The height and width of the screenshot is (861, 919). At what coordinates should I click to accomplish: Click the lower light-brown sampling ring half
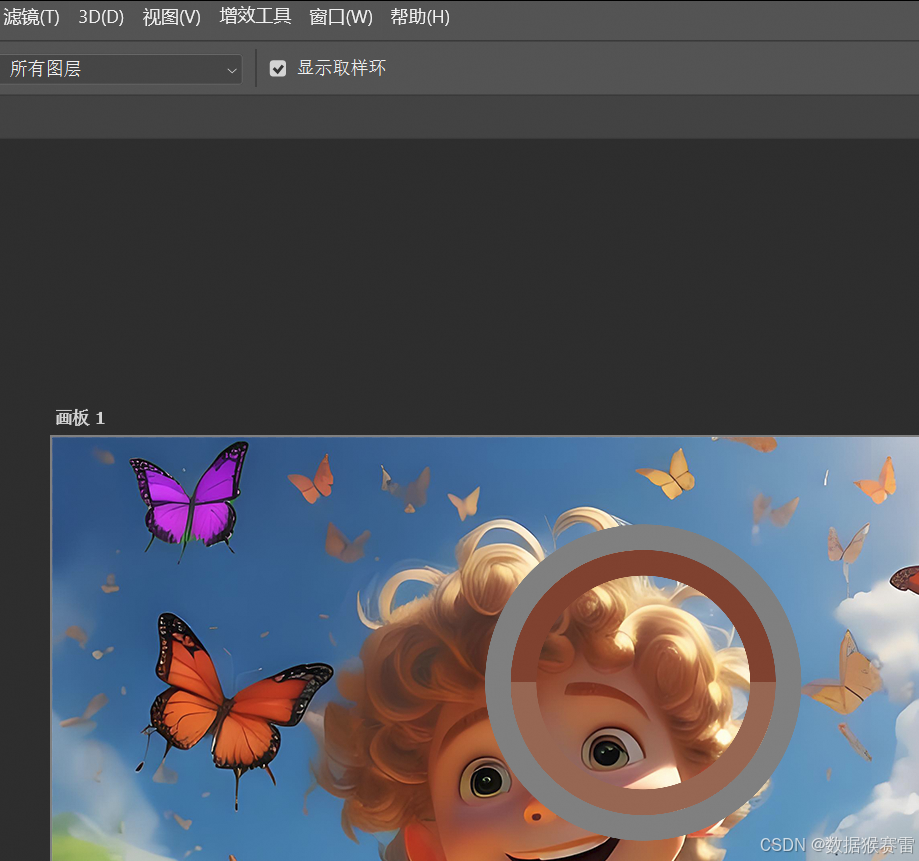[x=644, y=802]
